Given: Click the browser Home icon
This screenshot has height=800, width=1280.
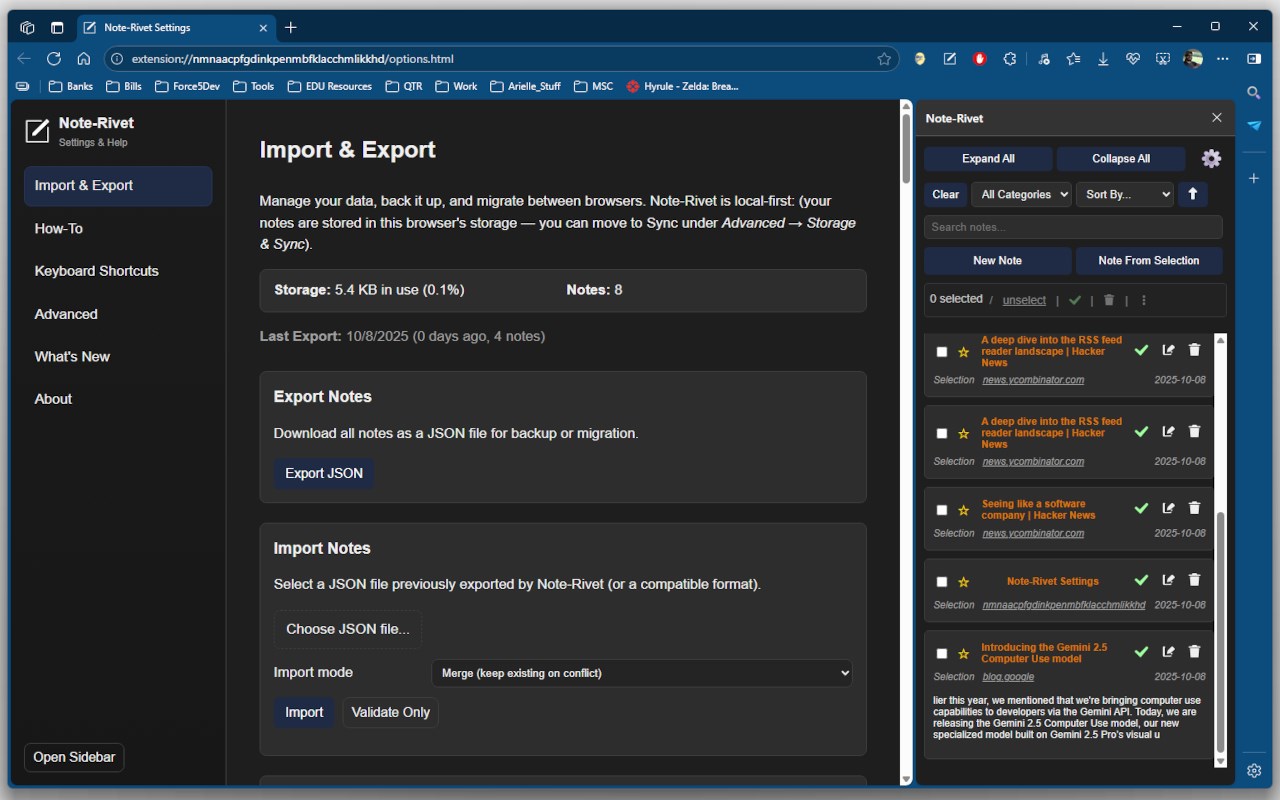Looking at the screenshot, I should [84, 59].
